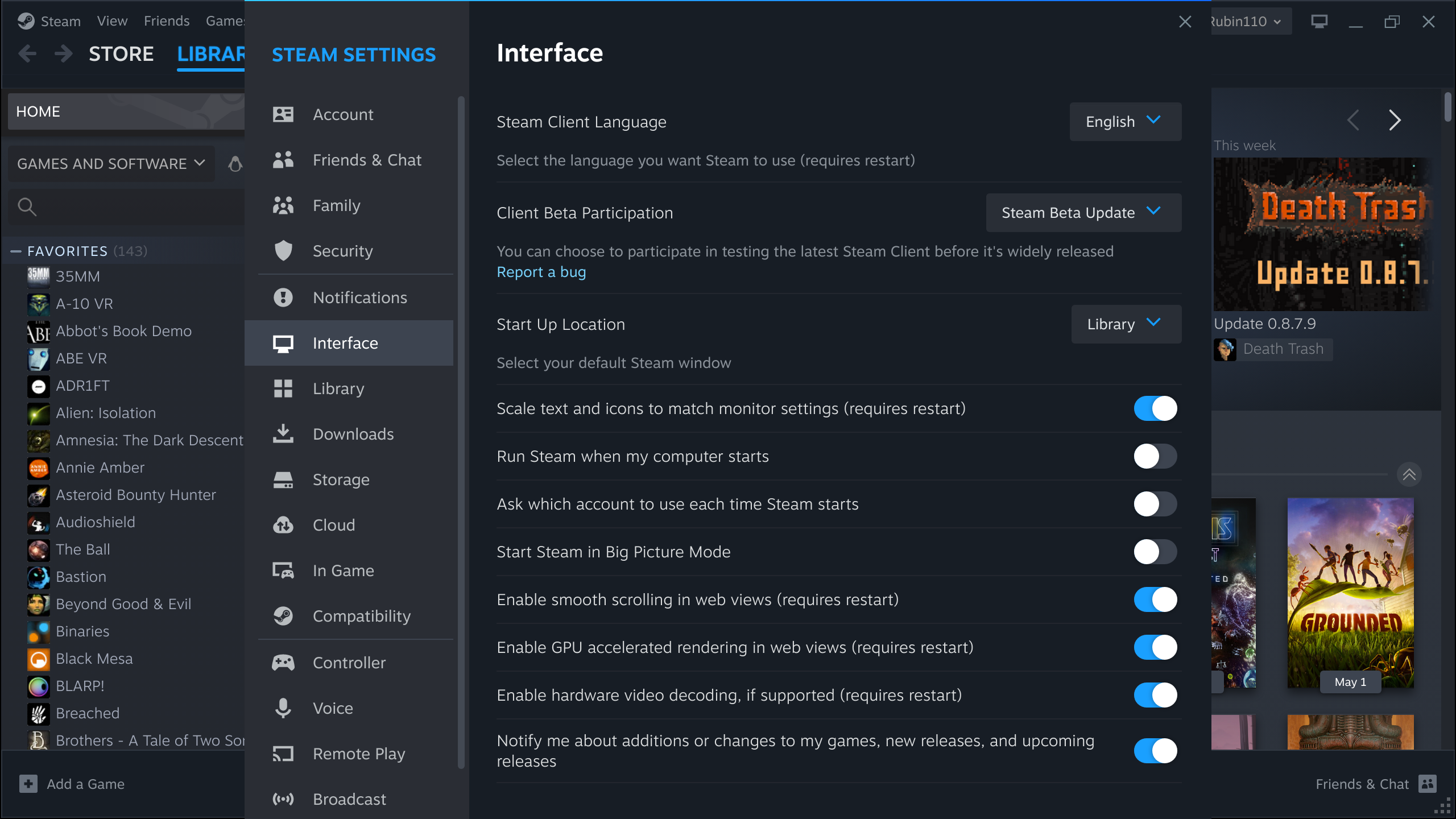Click the Linux penguin filter icon
The width and height of the screenshot is (1456, 819).
point(235,164)
